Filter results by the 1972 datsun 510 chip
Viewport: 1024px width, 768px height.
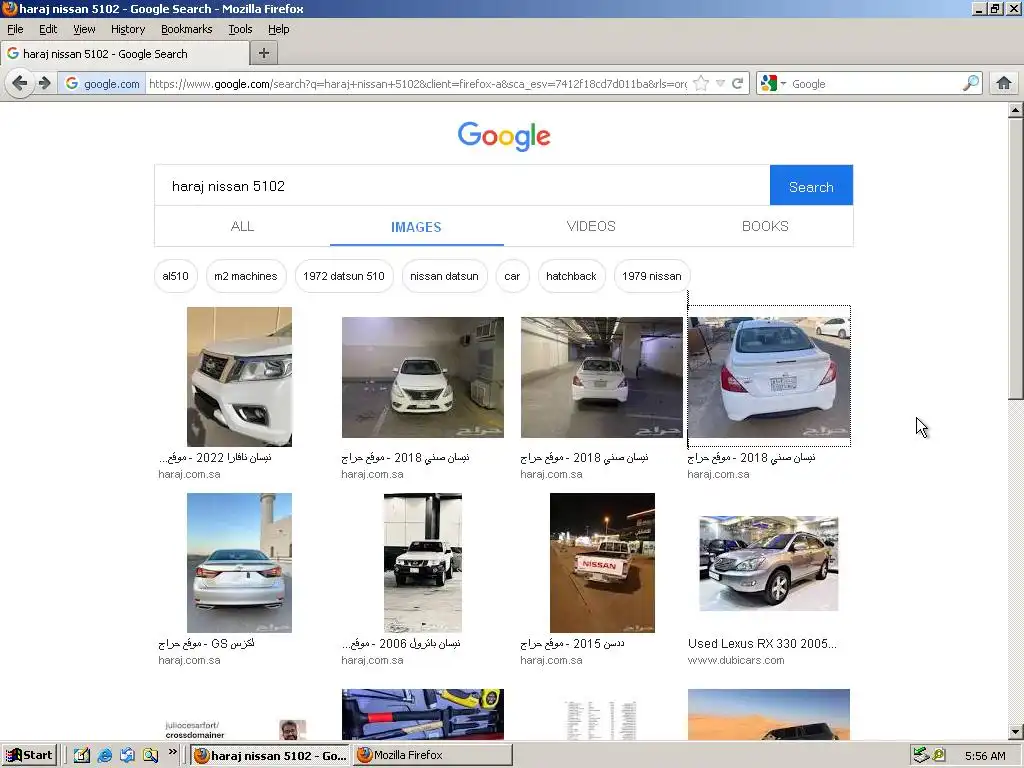click(x=344, y=276)
